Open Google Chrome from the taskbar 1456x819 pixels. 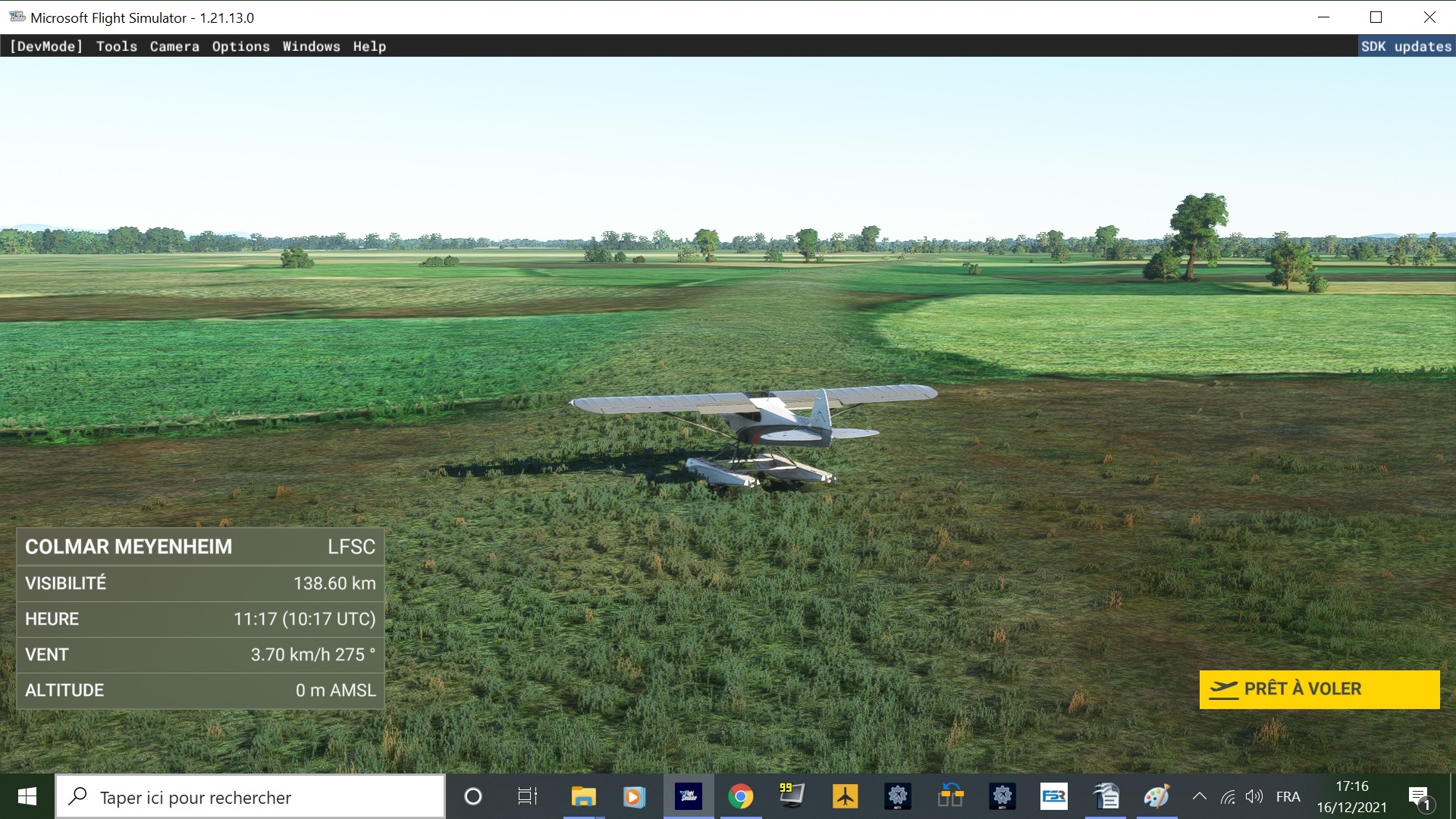point(740,796)
